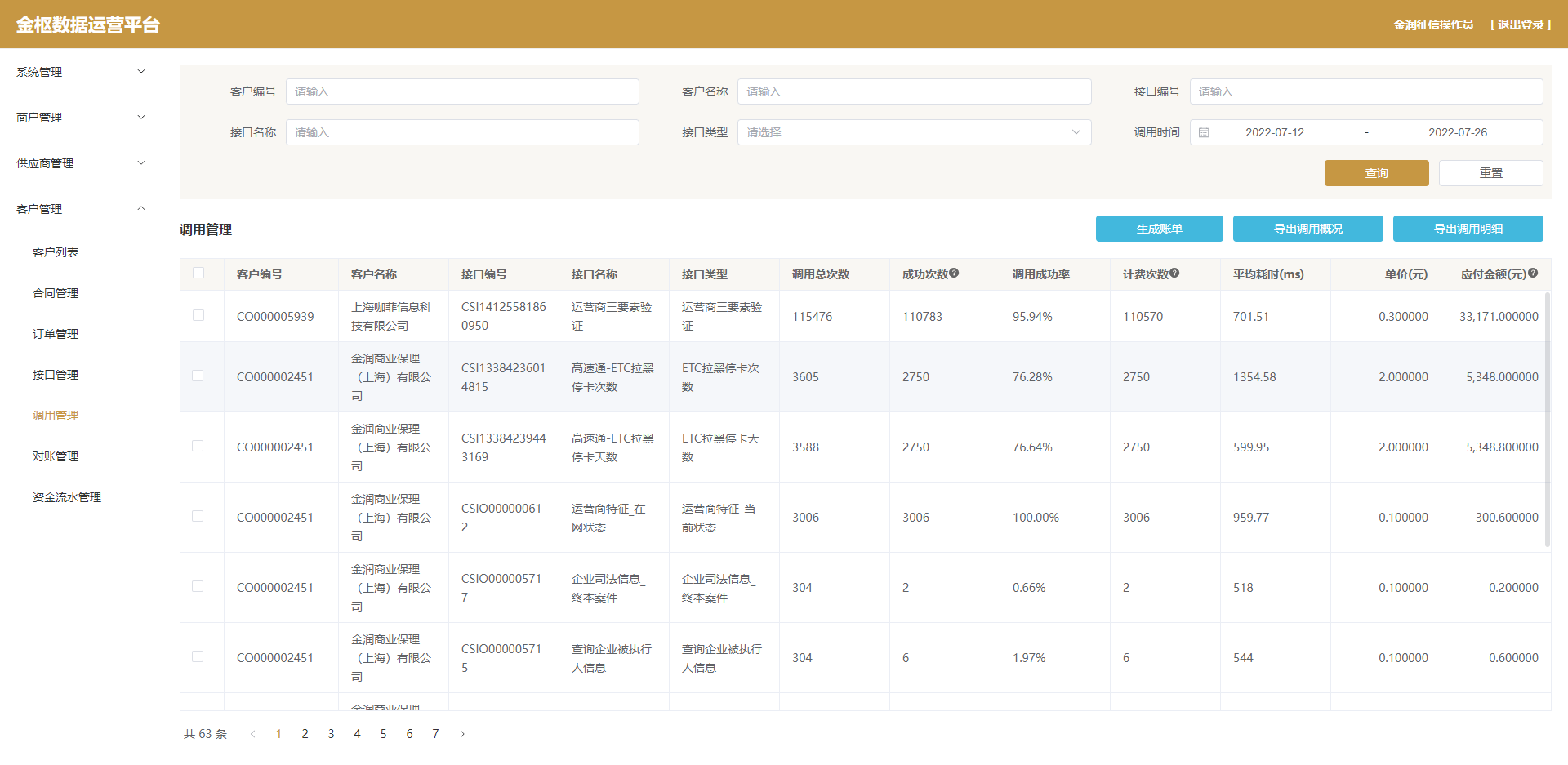Expand the 系统管理 sidebar menu
Screen dimensions: 1568x765
click(82, 72)
